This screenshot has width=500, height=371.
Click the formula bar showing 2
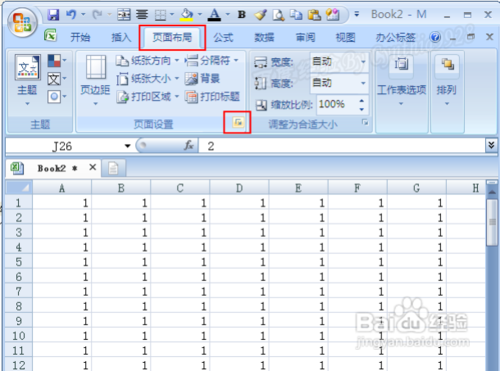tap(342, 146)
